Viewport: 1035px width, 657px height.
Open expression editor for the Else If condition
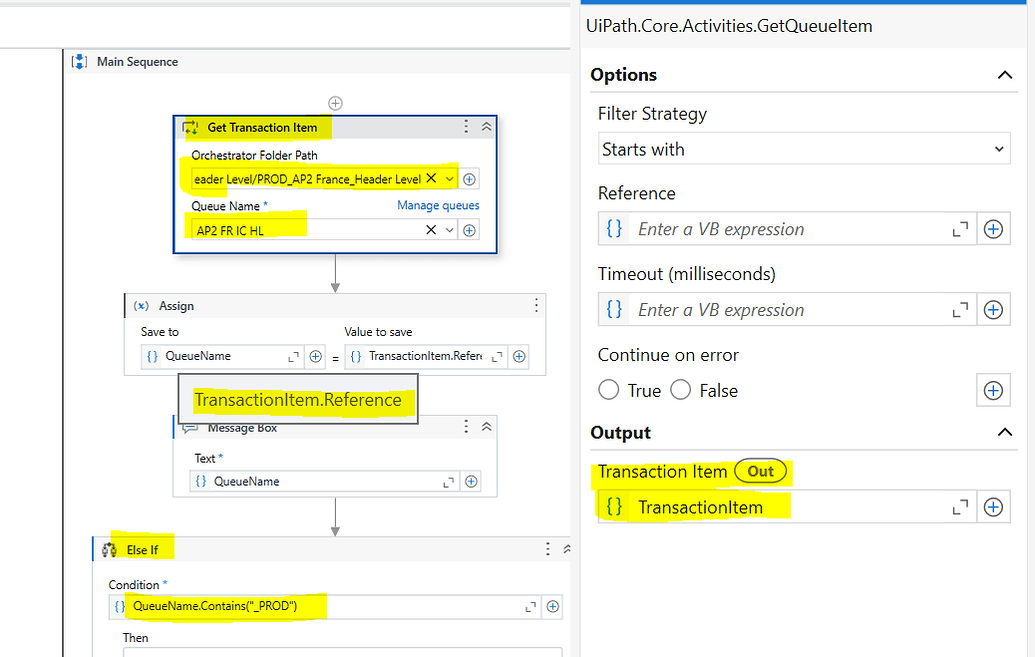tap(532, 606)
